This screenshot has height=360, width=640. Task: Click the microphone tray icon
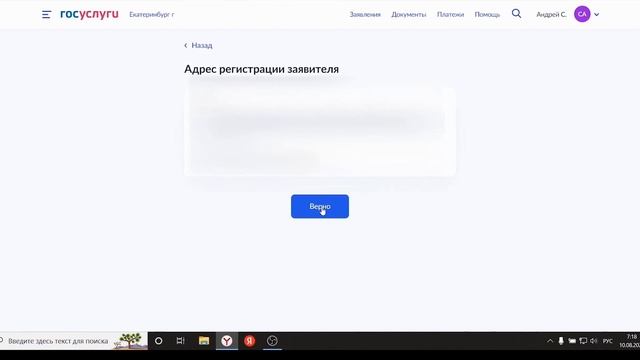(561, 341)
